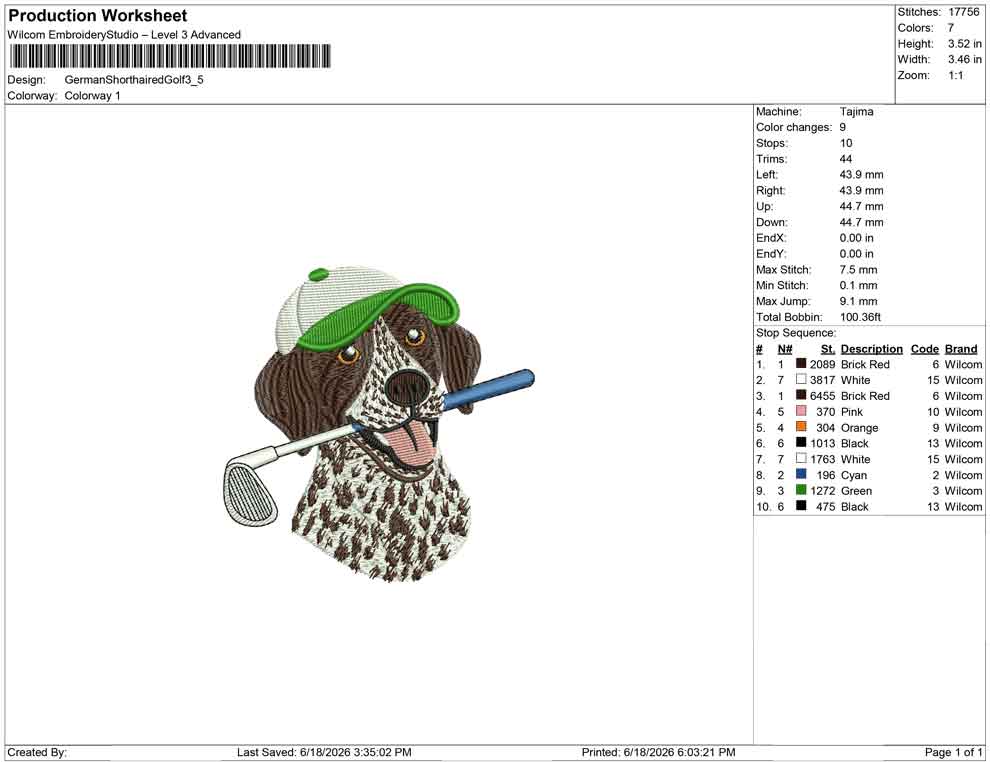
Task: Click the Up value '44.7 mm'
Action: point(862,206)
